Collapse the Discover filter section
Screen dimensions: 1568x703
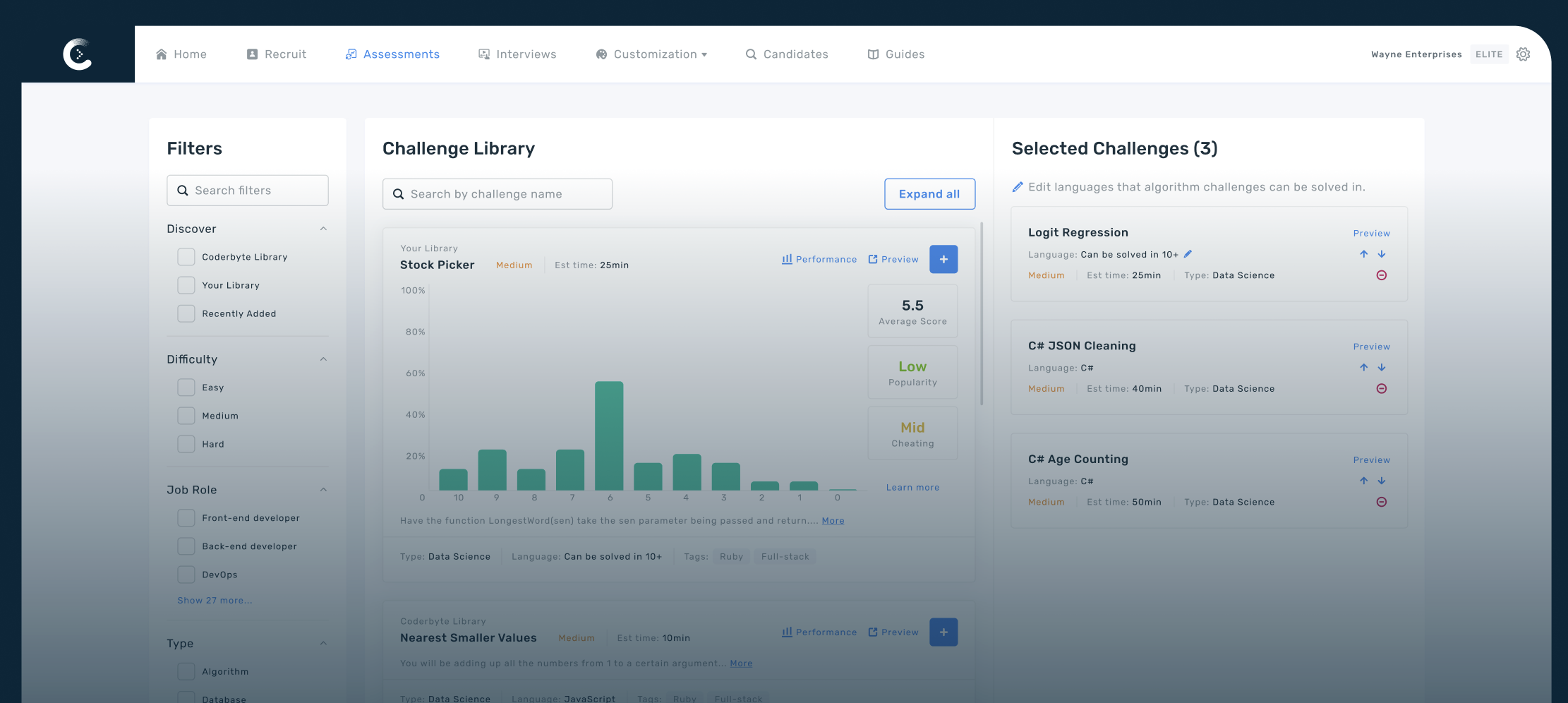(323, 229)
